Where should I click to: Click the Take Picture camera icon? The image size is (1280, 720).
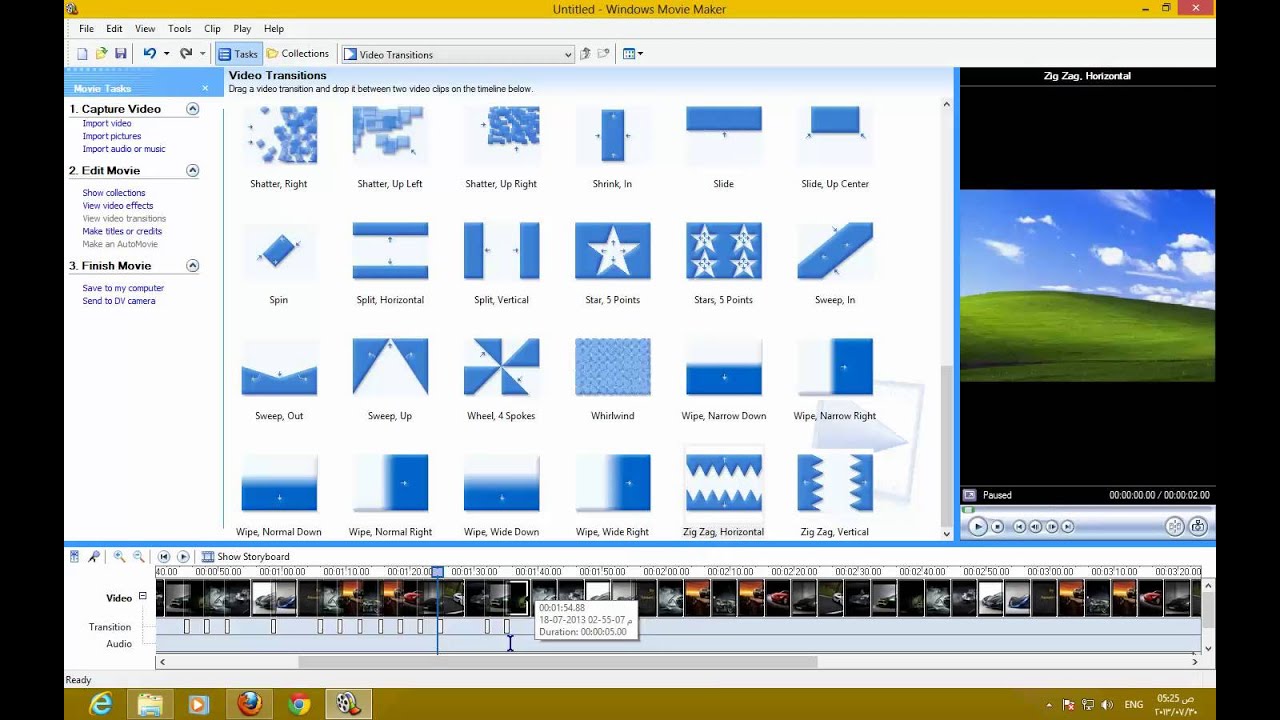coord(1198,526)
